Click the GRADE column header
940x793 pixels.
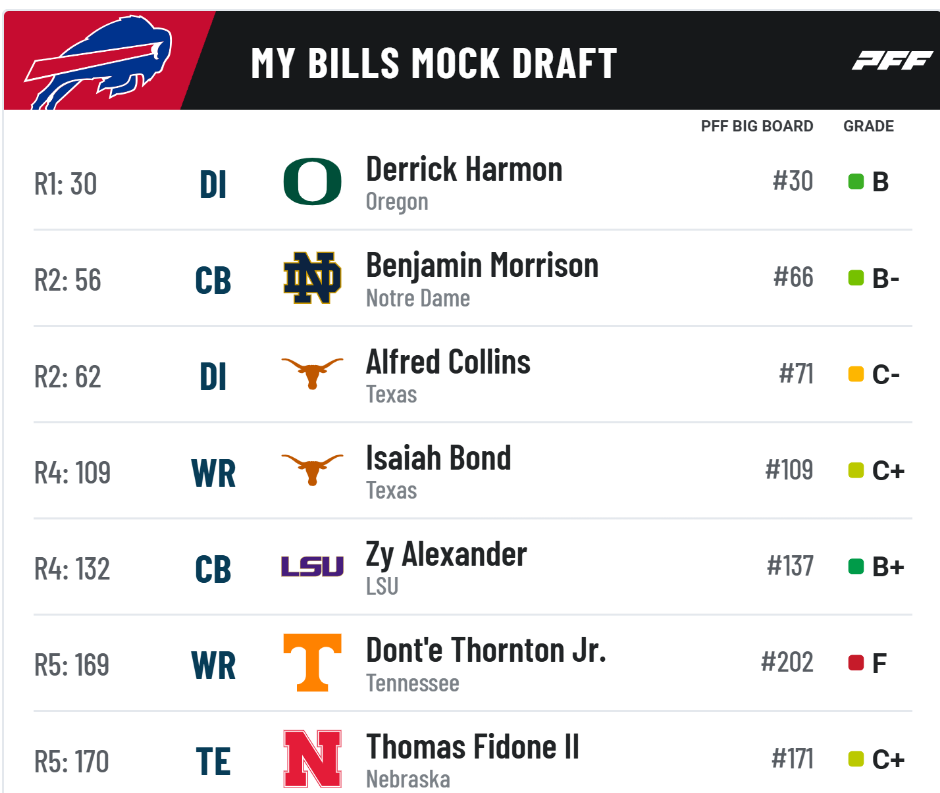click(869, 126)
